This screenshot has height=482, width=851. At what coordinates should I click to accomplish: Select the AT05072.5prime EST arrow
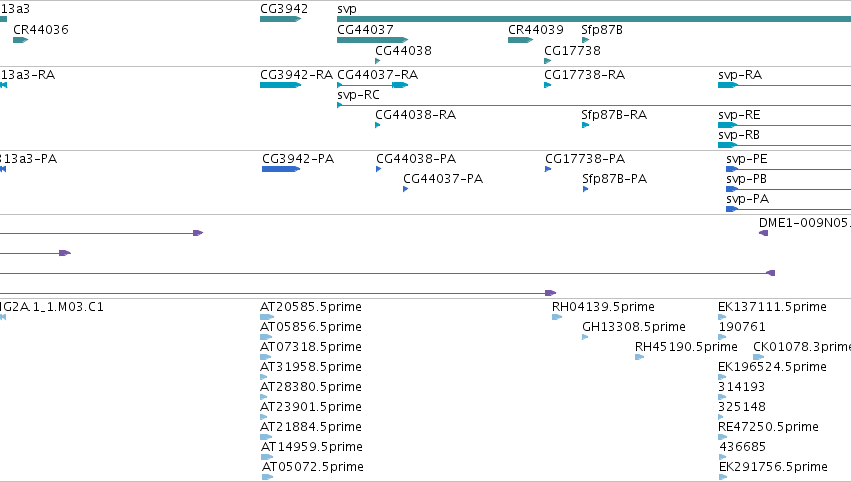point(267,477)
